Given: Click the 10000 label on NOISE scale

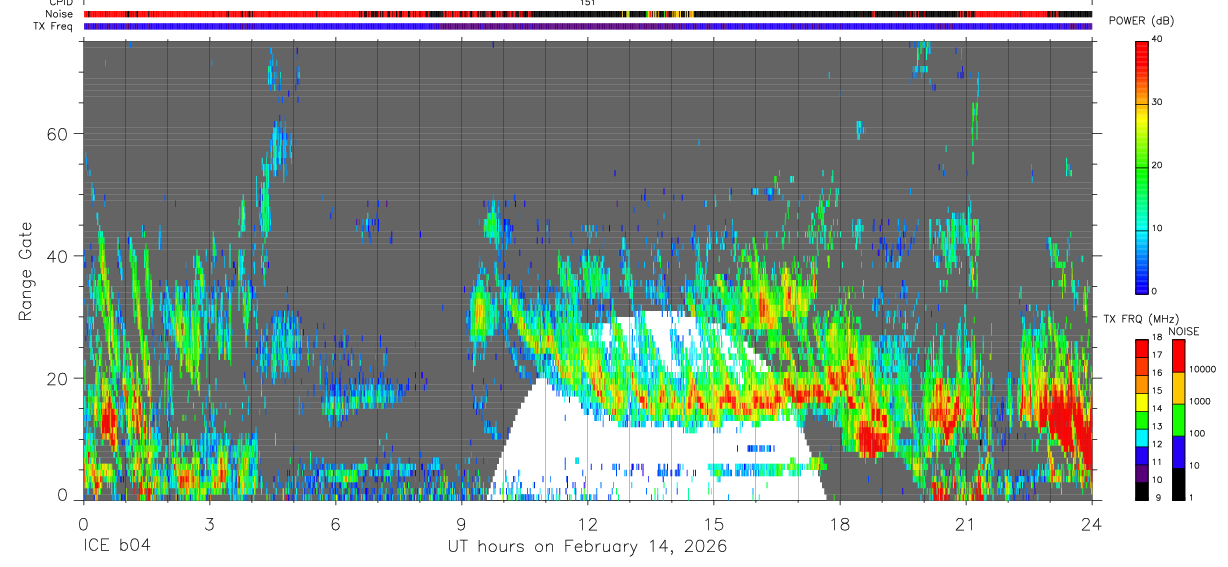Looking at the screenshot, I should coord(1203,369).
